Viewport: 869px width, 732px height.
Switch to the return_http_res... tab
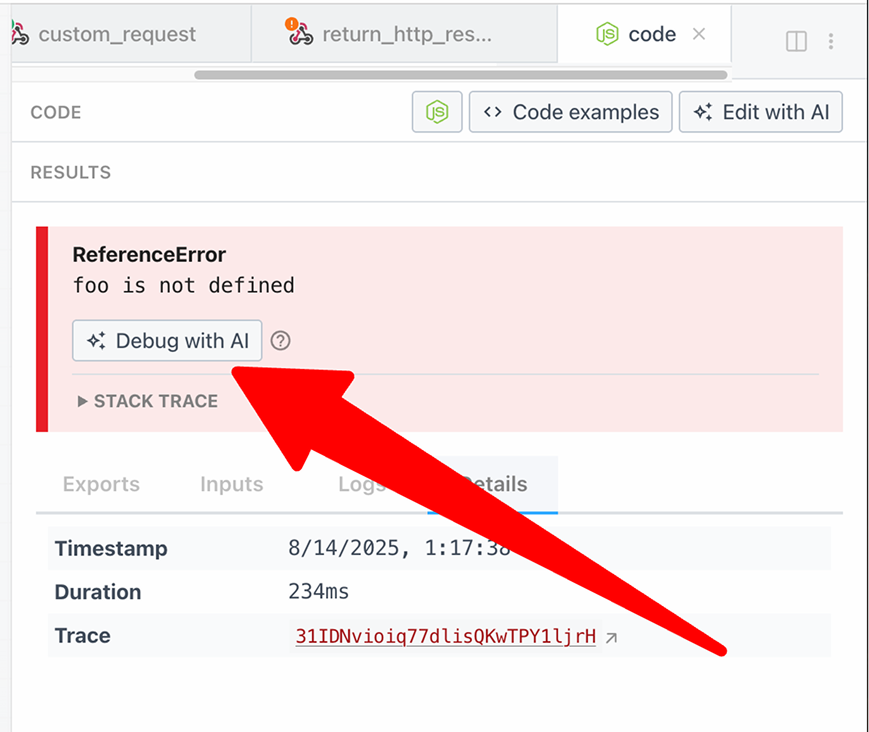coord(404,34)
